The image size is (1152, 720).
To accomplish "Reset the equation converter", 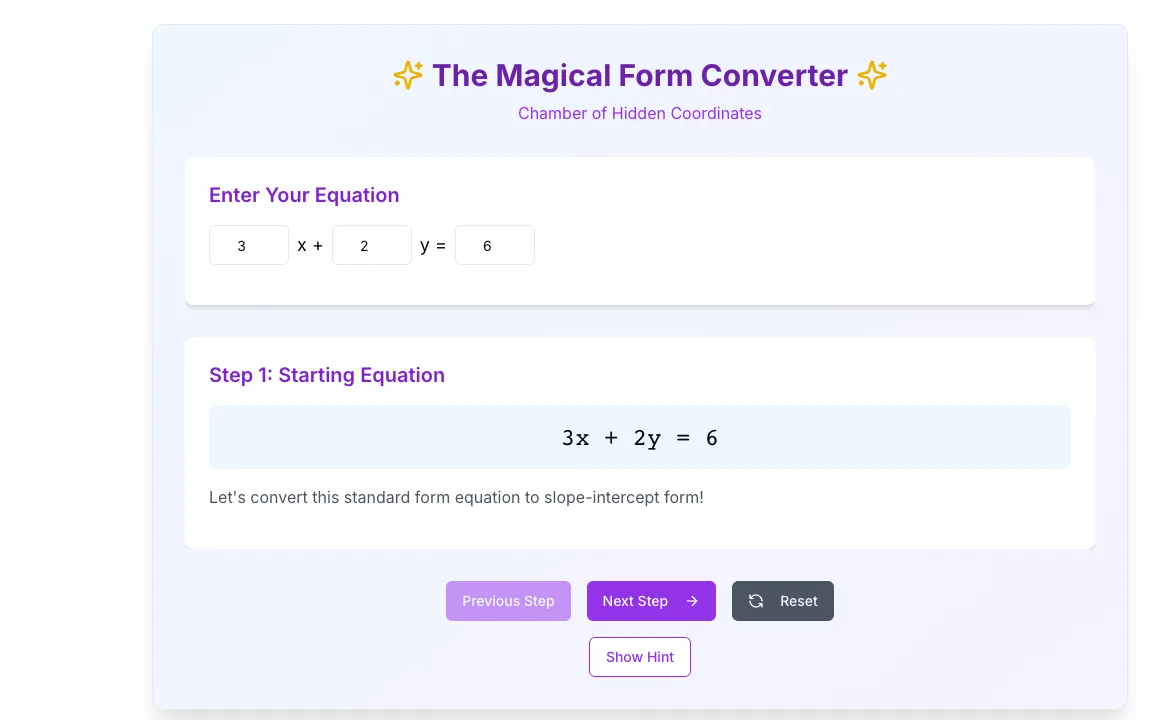I will tap(782, 601).
